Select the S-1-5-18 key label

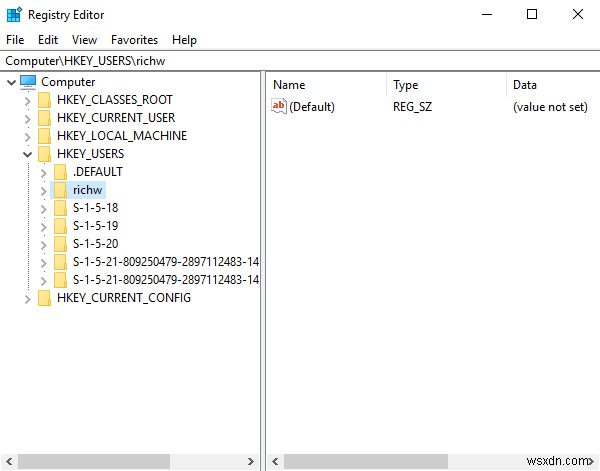pos(95,208)
